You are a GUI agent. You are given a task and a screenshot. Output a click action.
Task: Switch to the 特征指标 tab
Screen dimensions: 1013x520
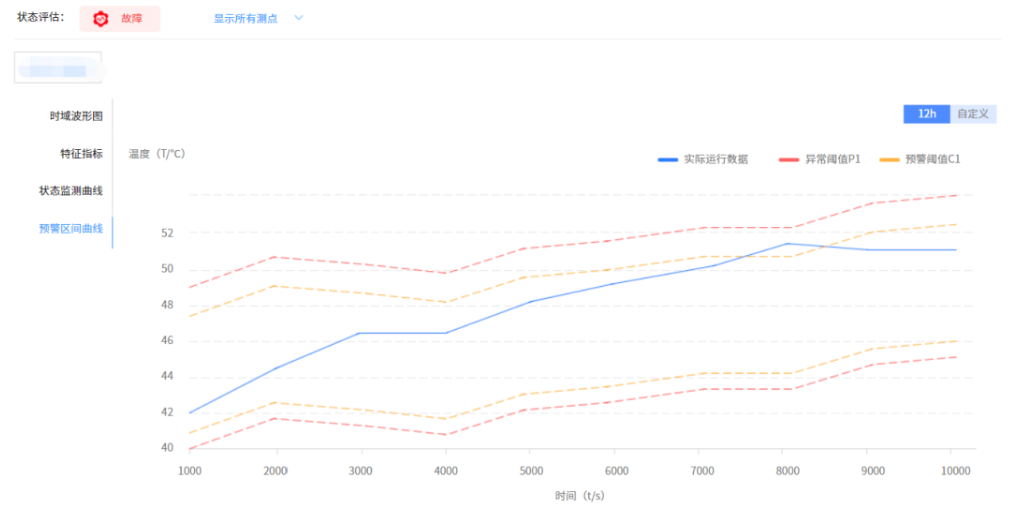pos(81,153)
